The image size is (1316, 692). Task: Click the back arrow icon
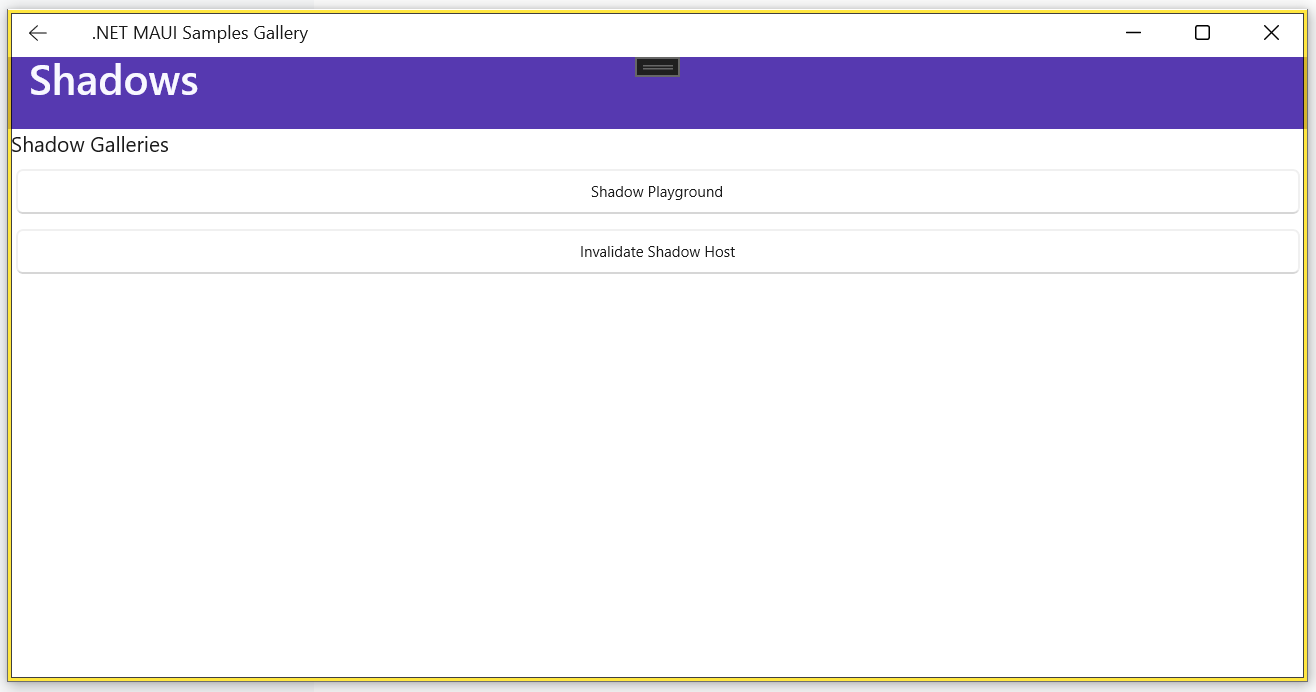pyautogui.click(x=38, y=33)
